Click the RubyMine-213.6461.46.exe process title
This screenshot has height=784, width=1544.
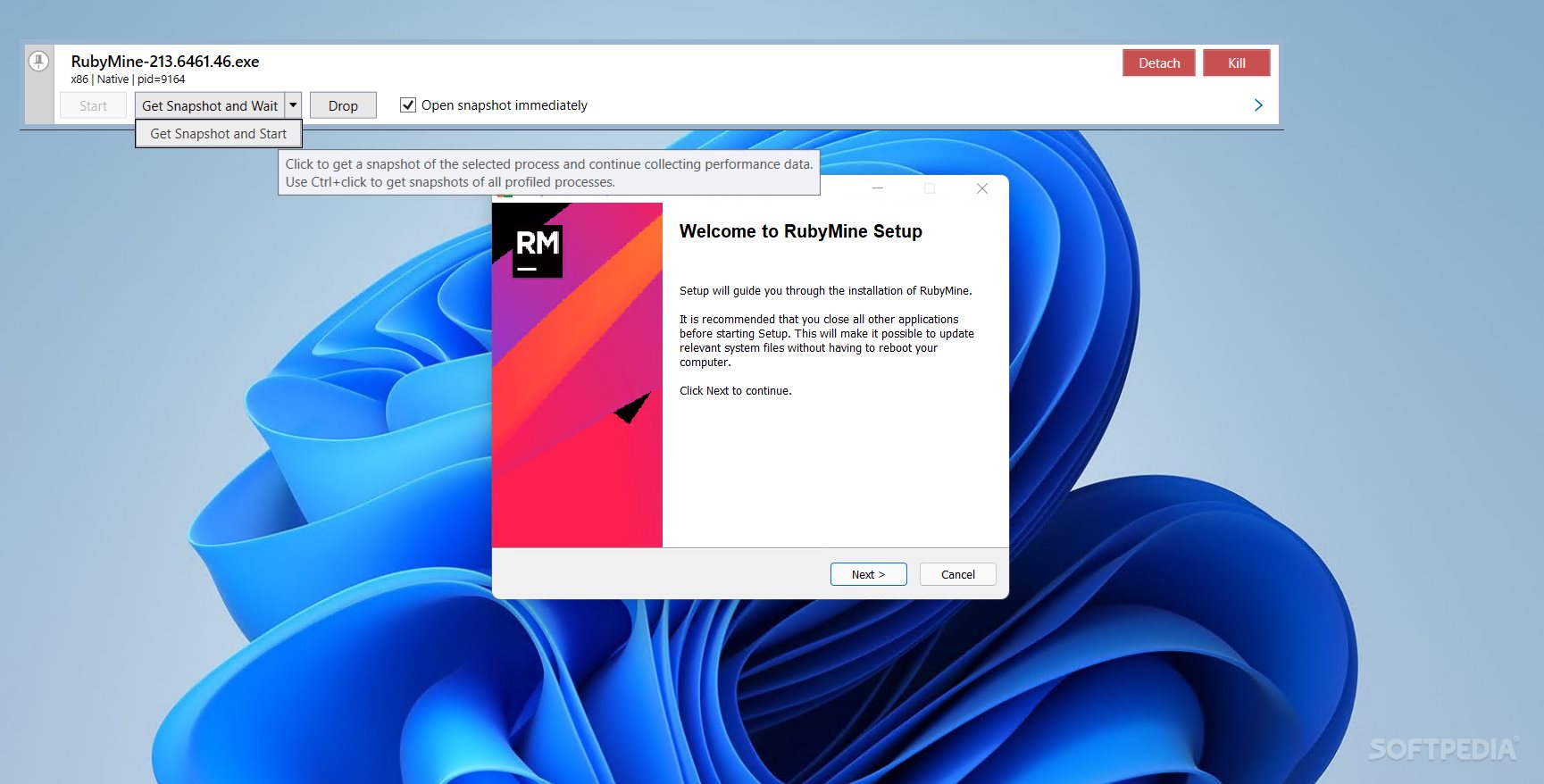pos(165,62)
